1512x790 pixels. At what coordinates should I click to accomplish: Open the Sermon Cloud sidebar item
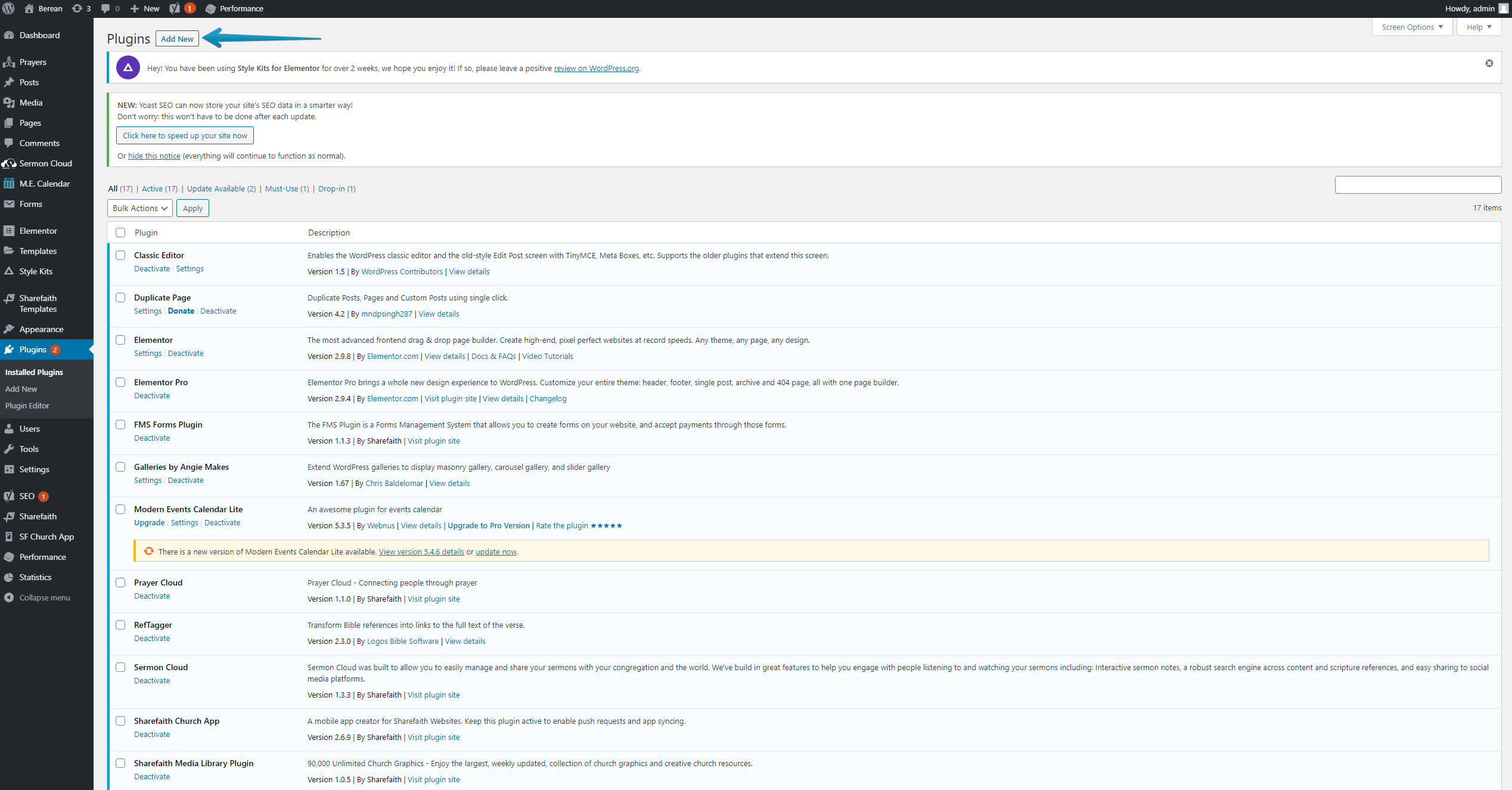[46, 163]
